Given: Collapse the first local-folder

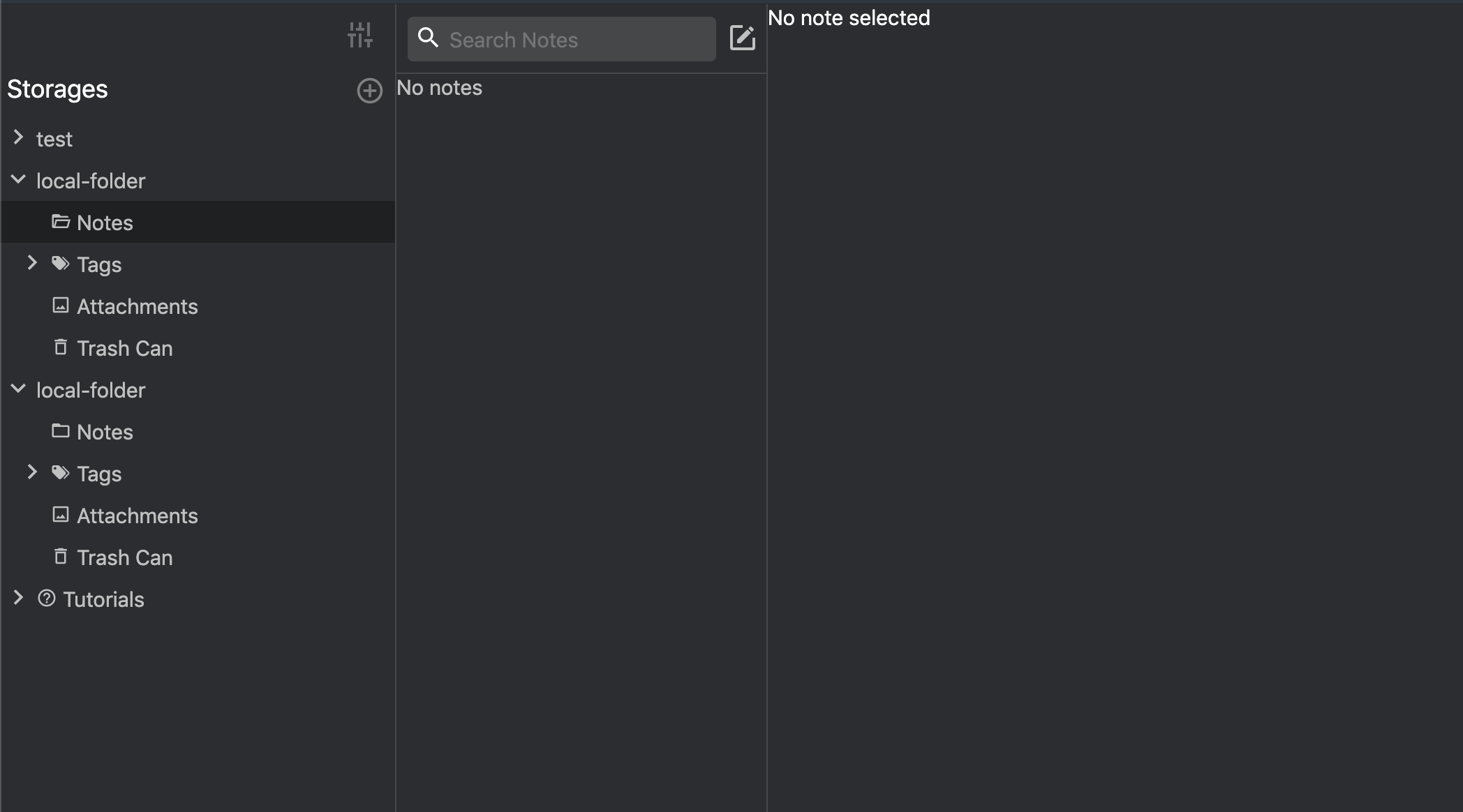Looking at the screenshot, I should tap(17, 179).
